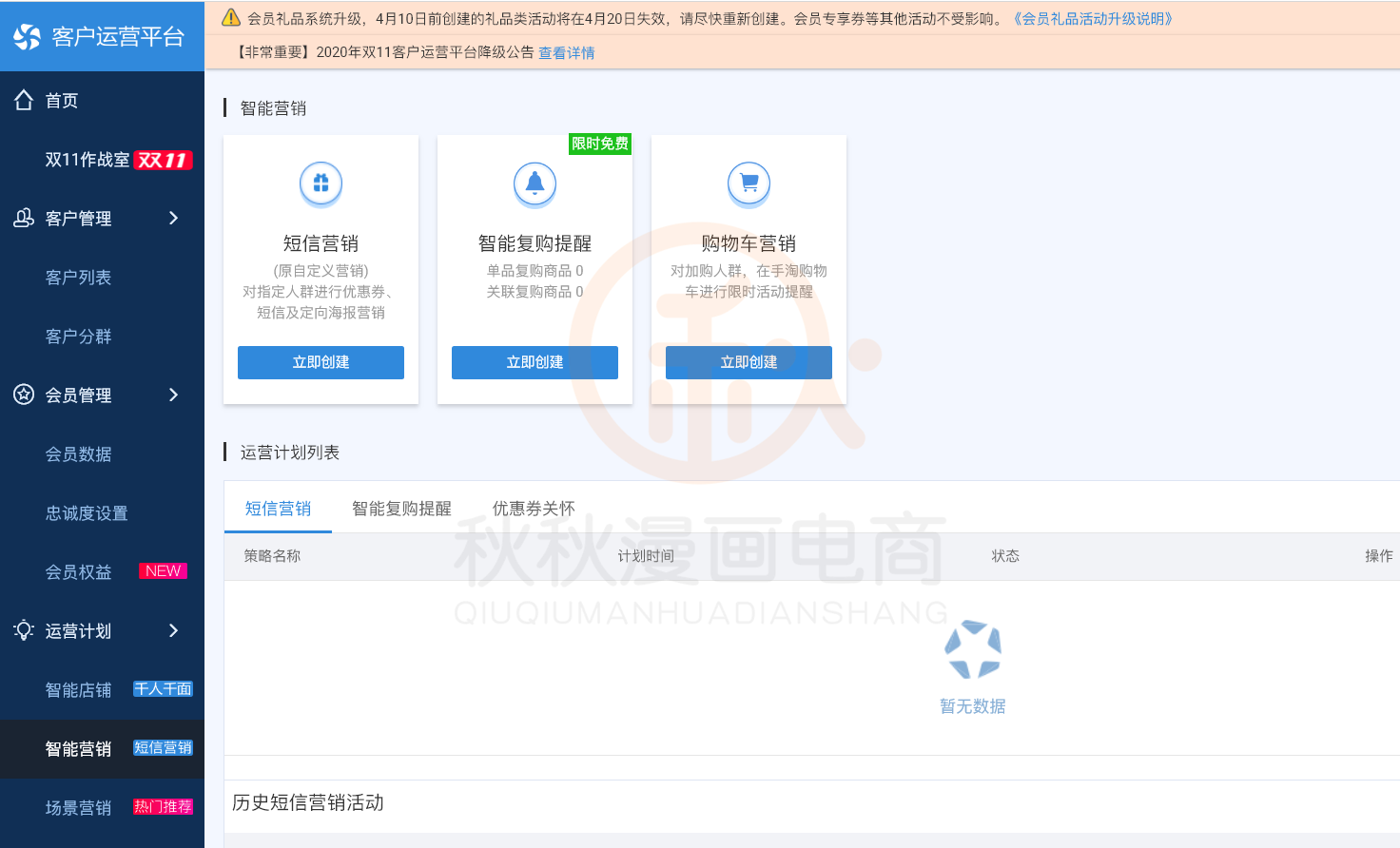Screen dimensions: 1400x848
Task: Switch to the 优惠券关怀 tab
Action: click(x=534, y=509)
